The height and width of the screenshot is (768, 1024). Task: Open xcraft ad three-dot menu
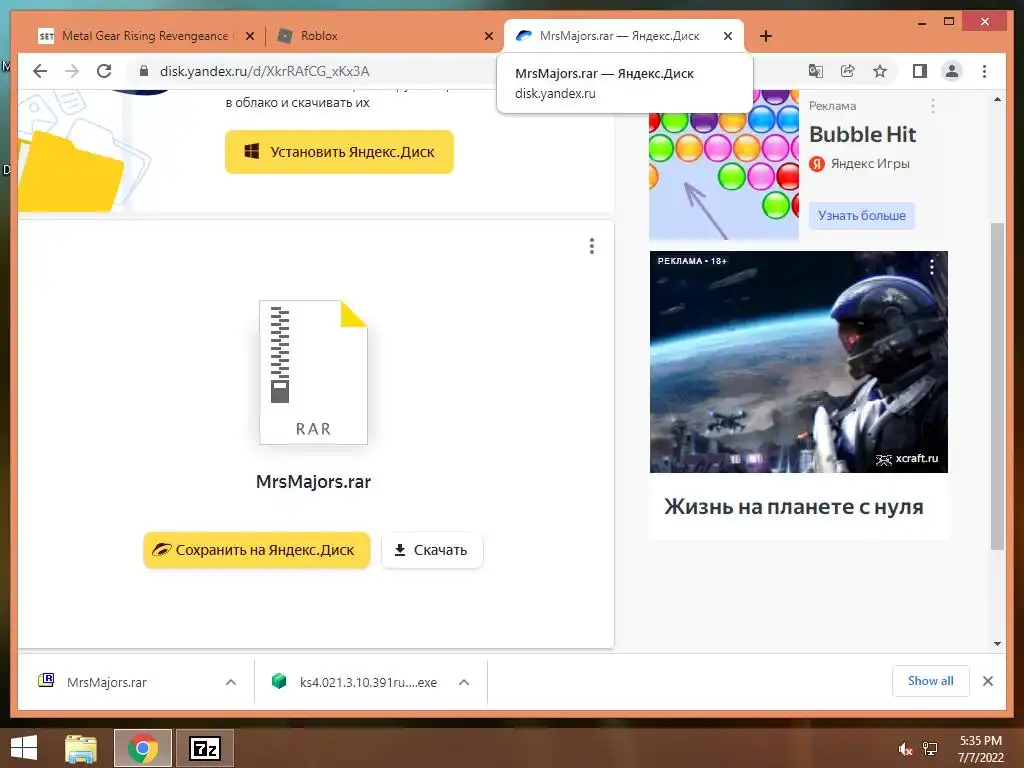(932, 266)
